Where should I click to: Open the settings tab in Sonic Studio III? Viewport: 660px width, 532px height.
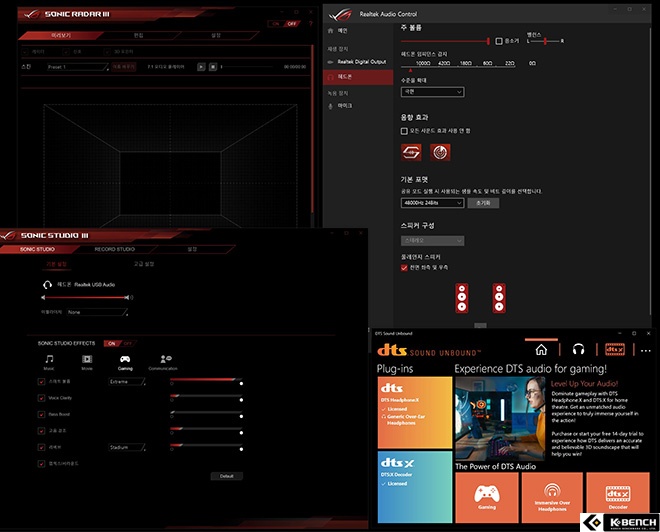pyautogui.click(x=192, y=249)
